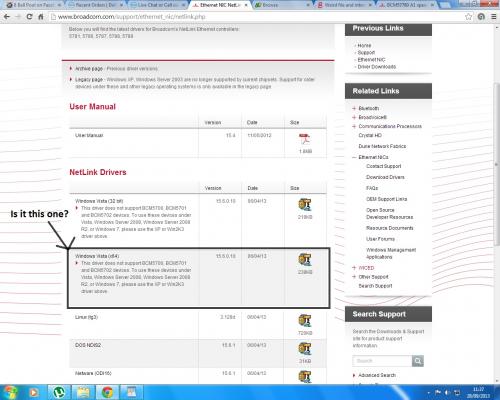Reload the page with the browser refresh icon
This screenshot has width=500, height=400.
(29, 17)
